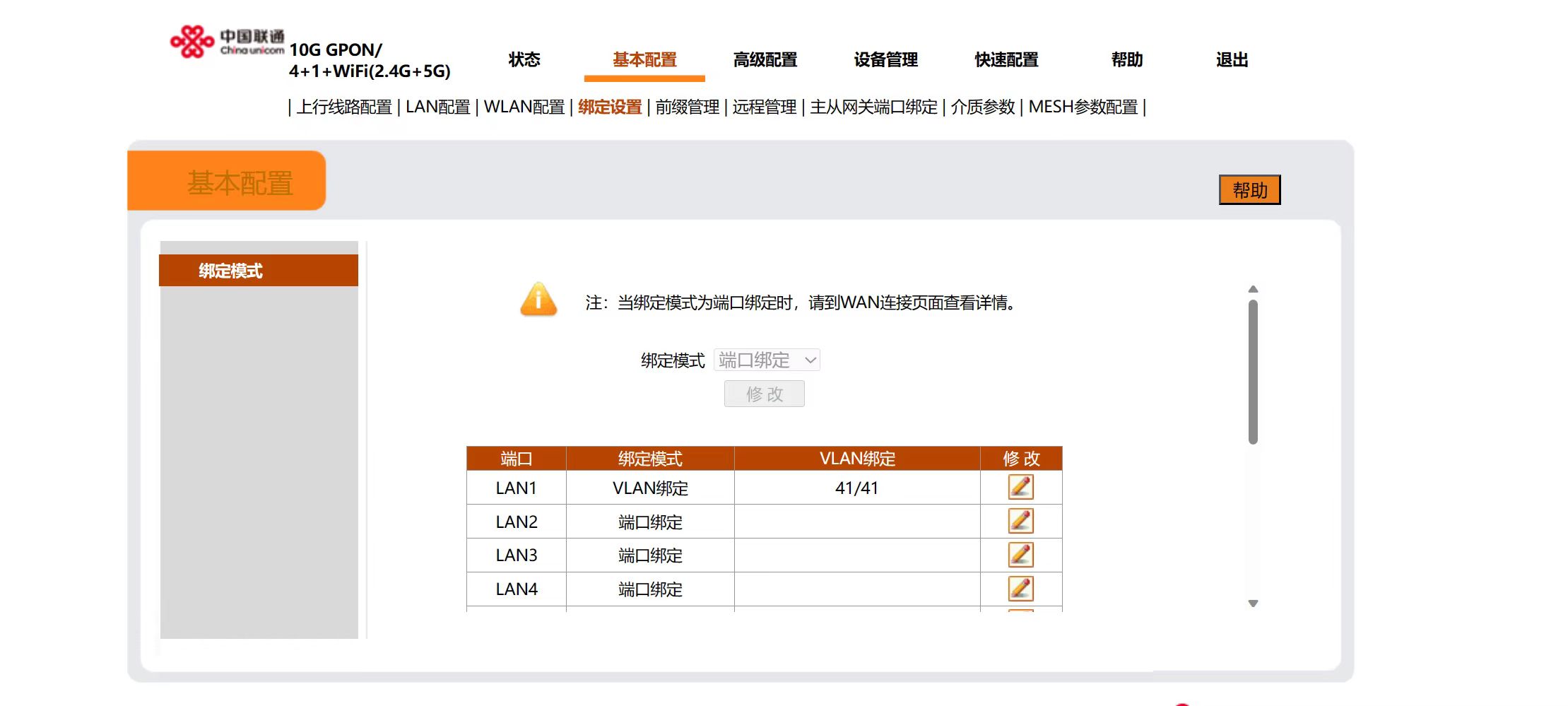Open the 快速配置 tab
This screenshot has width=1568, height=706.
(x=1006, y=59)
